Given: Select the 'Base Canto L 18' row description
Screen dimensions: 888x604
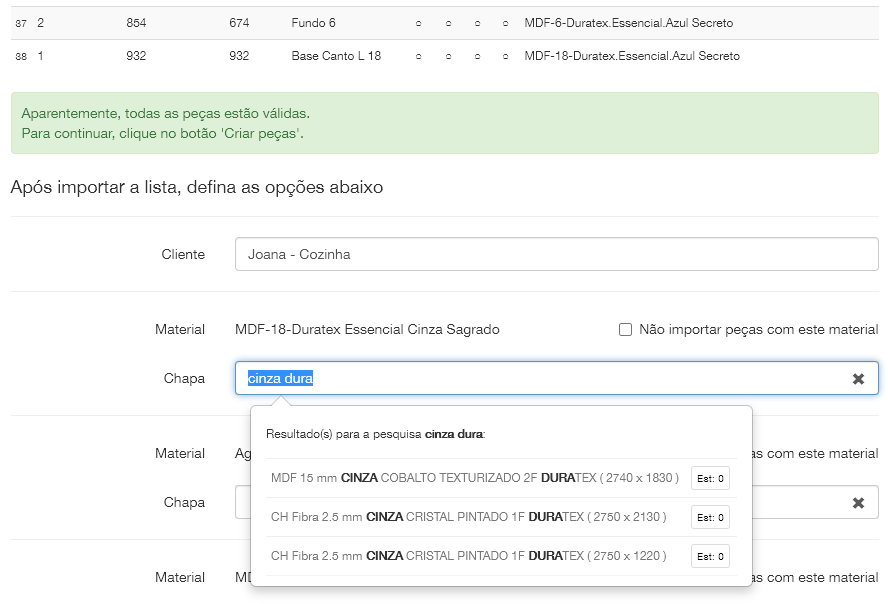Looking at the screenshot, I should [336, 57].
